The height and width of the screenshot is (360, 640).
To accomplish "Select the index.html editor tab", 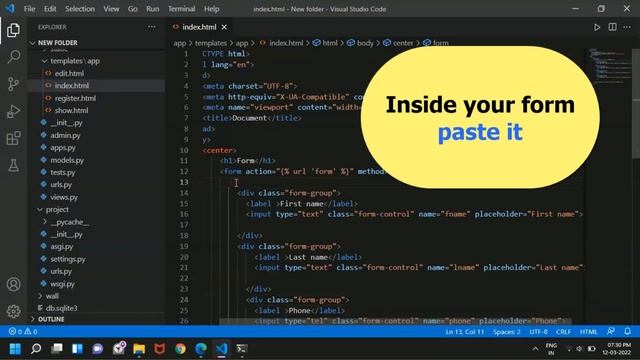I will click(x=200, y=27).
